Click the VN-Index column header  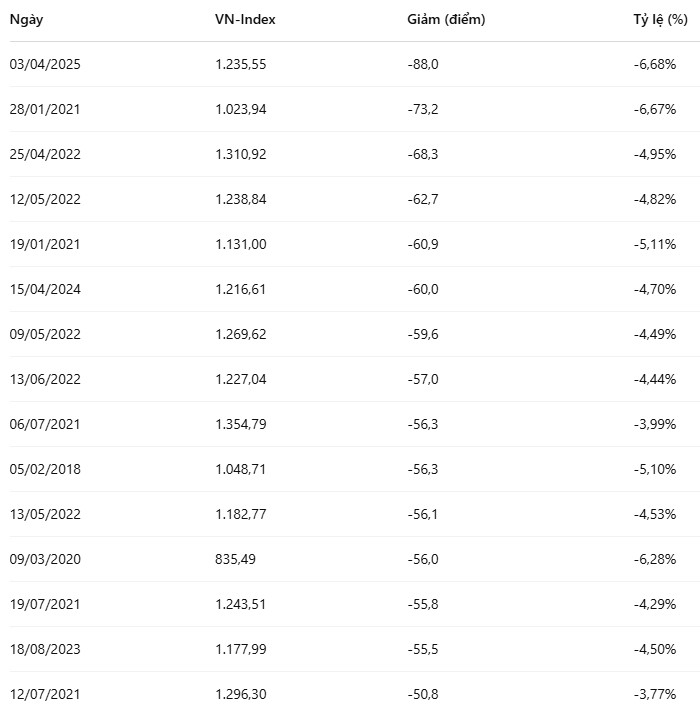pyautogui.click(x=245, y=19)
